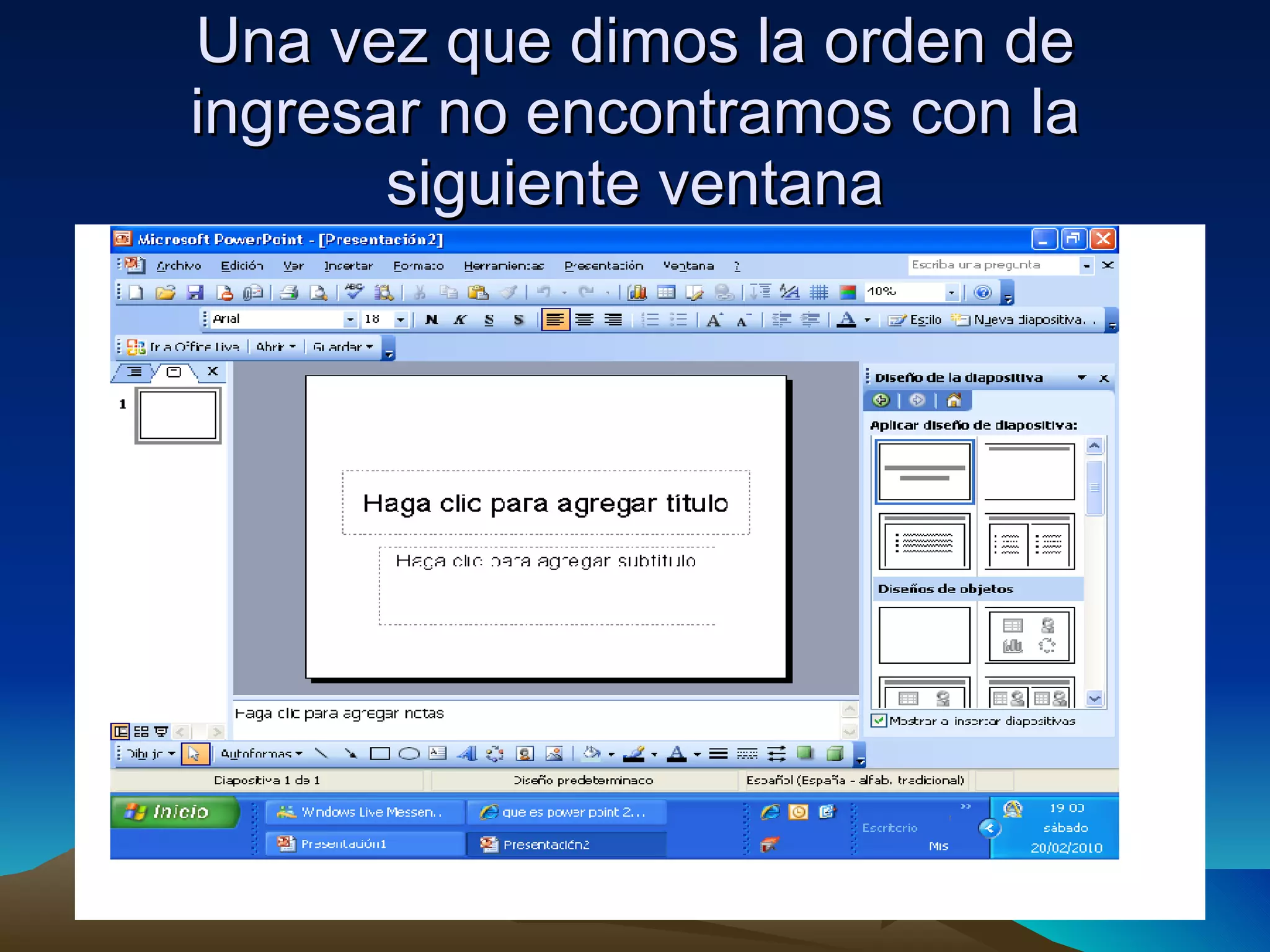The image size is (1270, 952).
Task: Select the slide 1 thumbnail
Action: [x=178, y=415]
